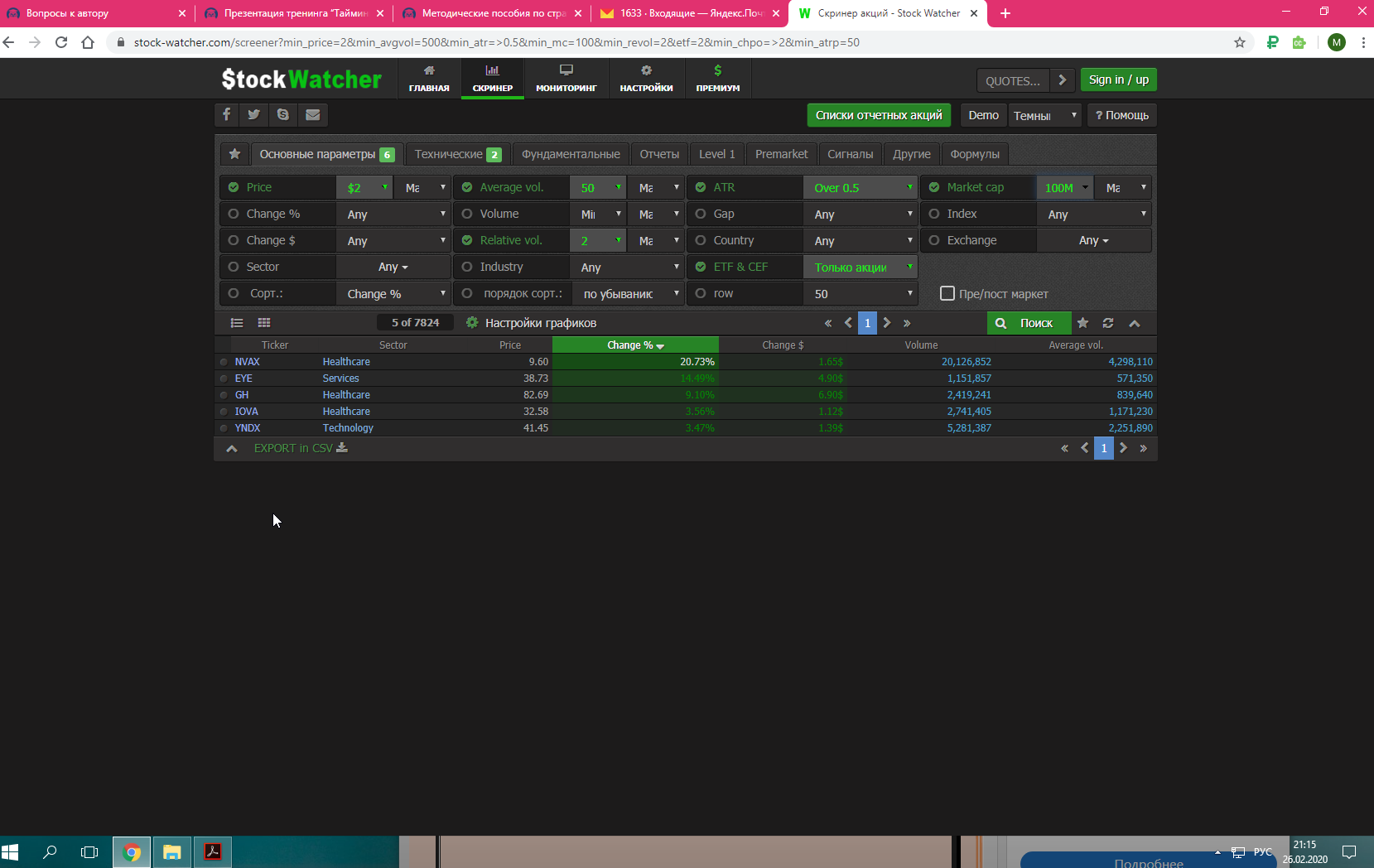Open Windows taskbar search
Viewport: 1374px width, 868px height.
(x=50, y=851)
